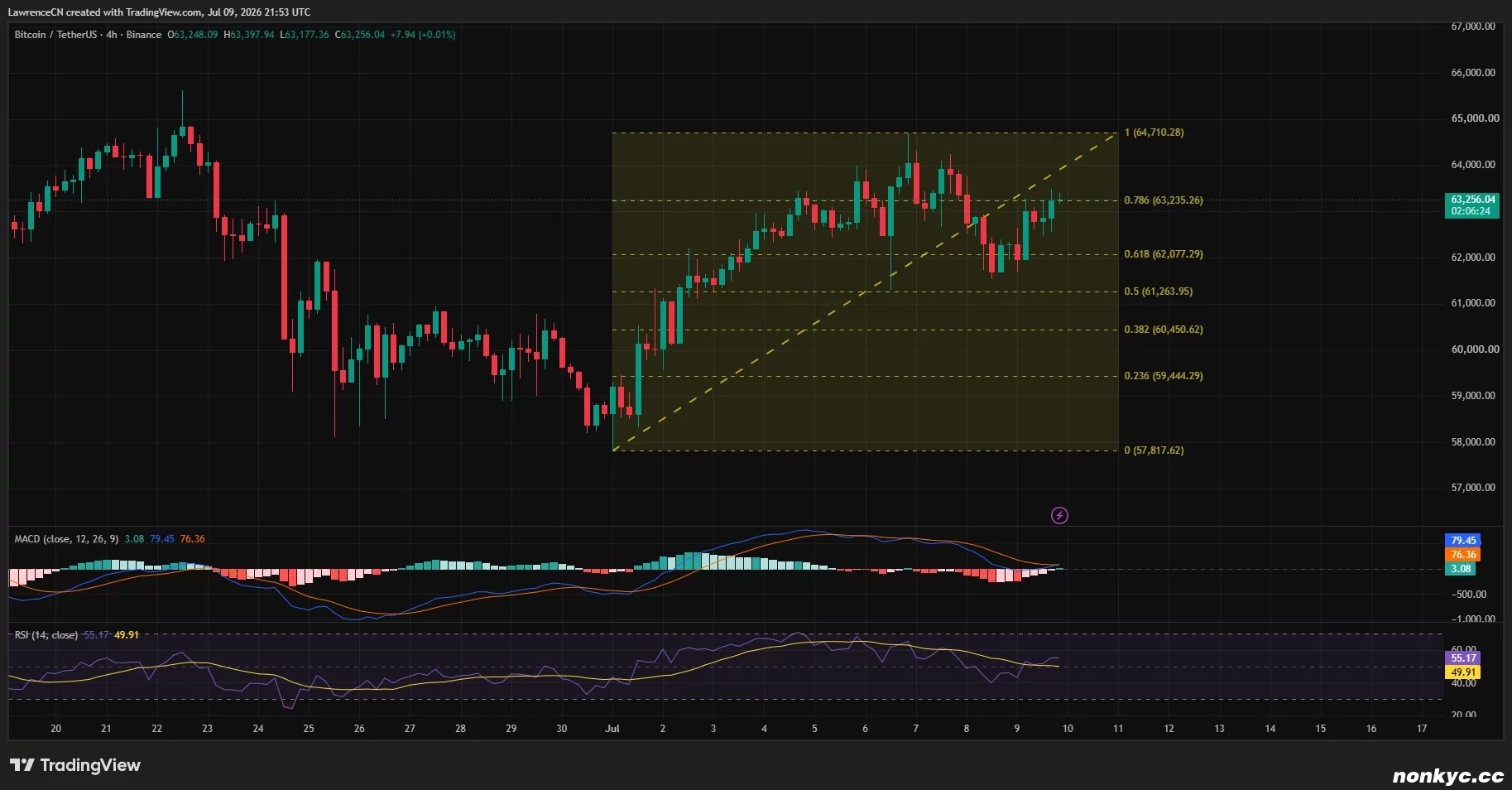
Task: Click the MACD legend value 79.45
Action: [162, 539]
